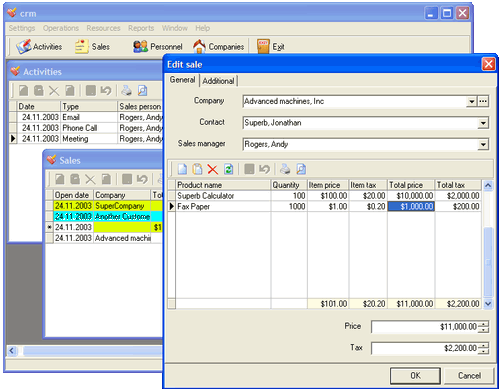
Task: Open Activities from main toolbar
Action: click(39, 47)
